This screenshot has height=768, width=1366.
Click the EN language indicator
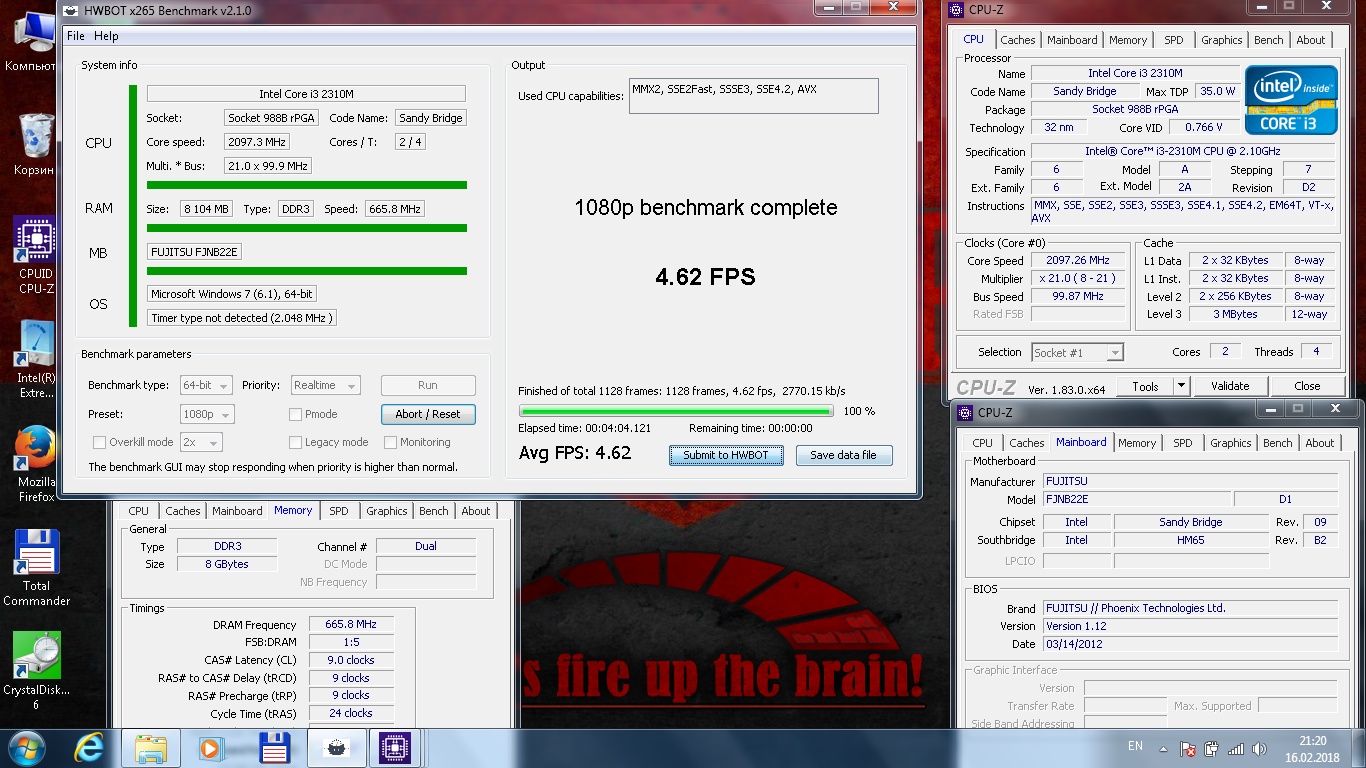[1135, 746]
